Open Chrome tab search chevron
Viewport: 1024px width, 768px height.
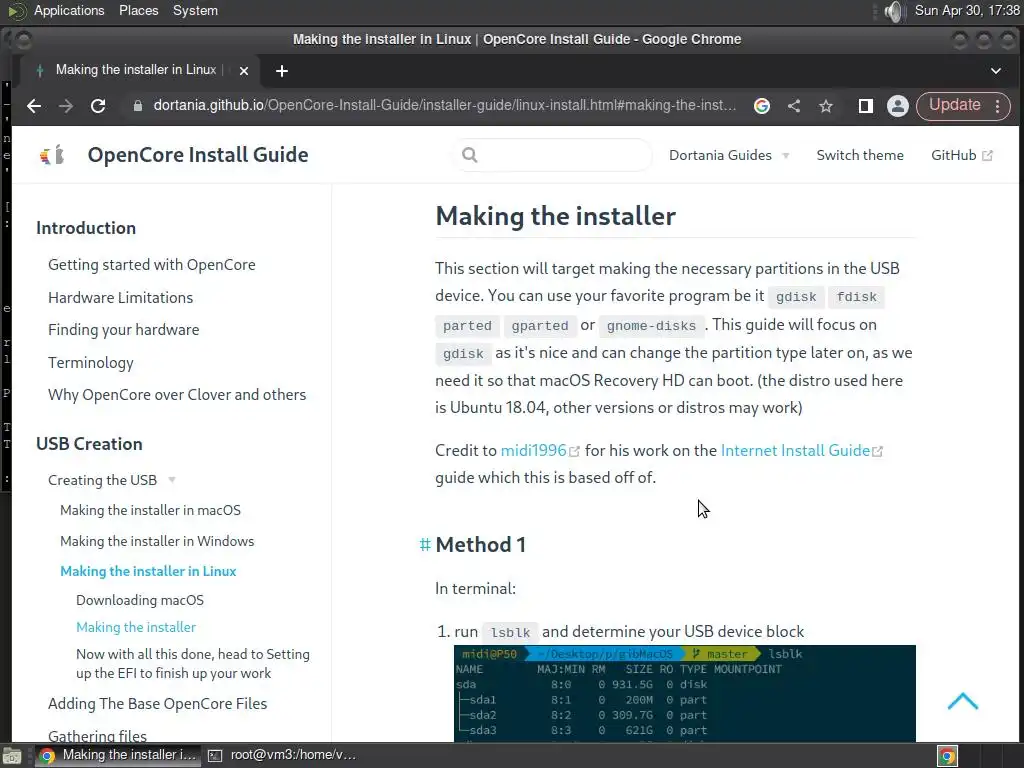tap(995, 71)
